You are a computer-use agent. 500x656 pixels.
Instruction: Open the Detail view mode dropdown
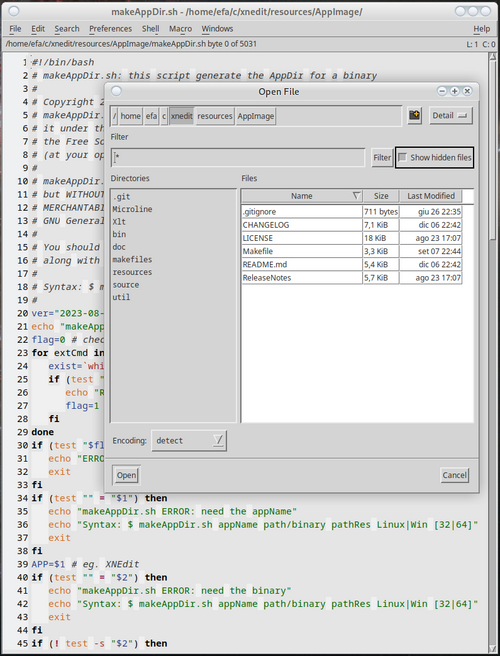pyautogui.click(x=451, y=116)
